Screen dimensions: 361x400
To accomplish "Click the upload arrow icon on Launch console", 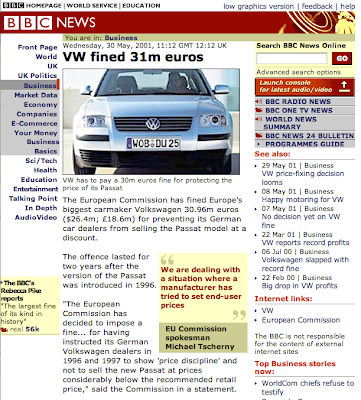I will [x=344, y=86].
